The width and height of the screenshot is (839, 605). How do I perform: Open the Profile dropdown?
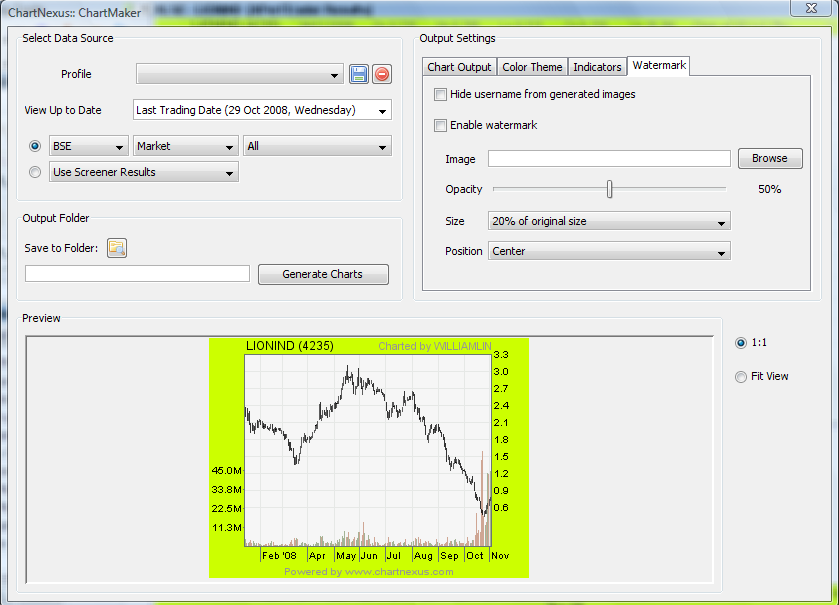coord(240,74)
